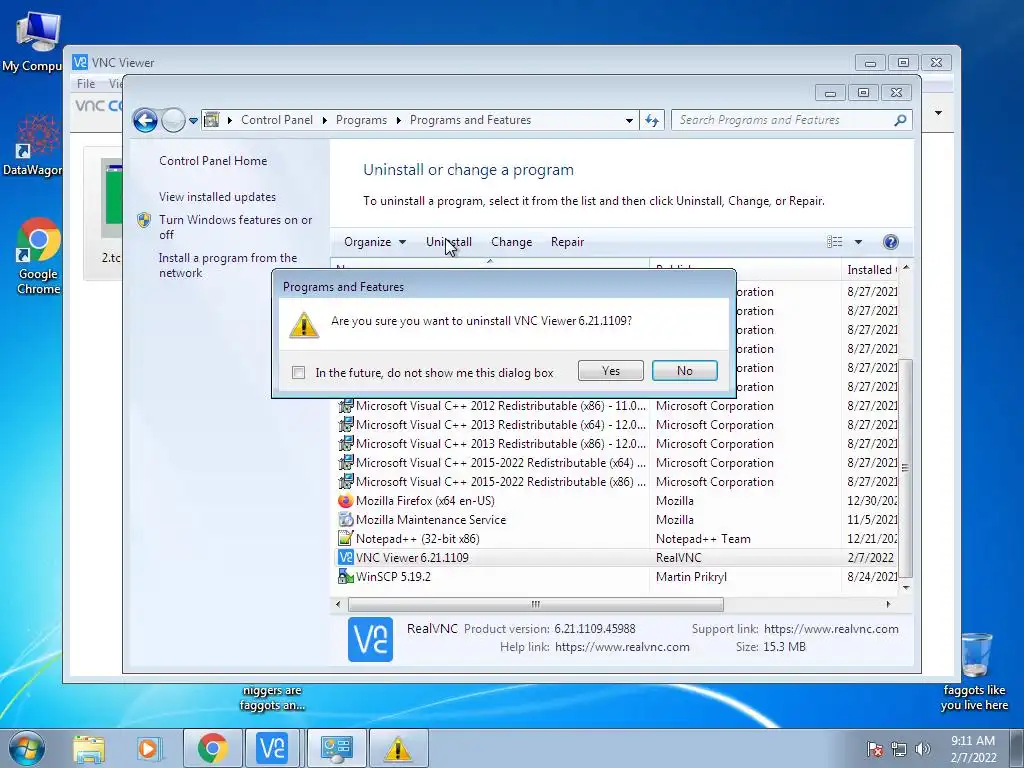Click the magnifier search icon
Screen dimensions: 1024x768
tap(900, 120)
